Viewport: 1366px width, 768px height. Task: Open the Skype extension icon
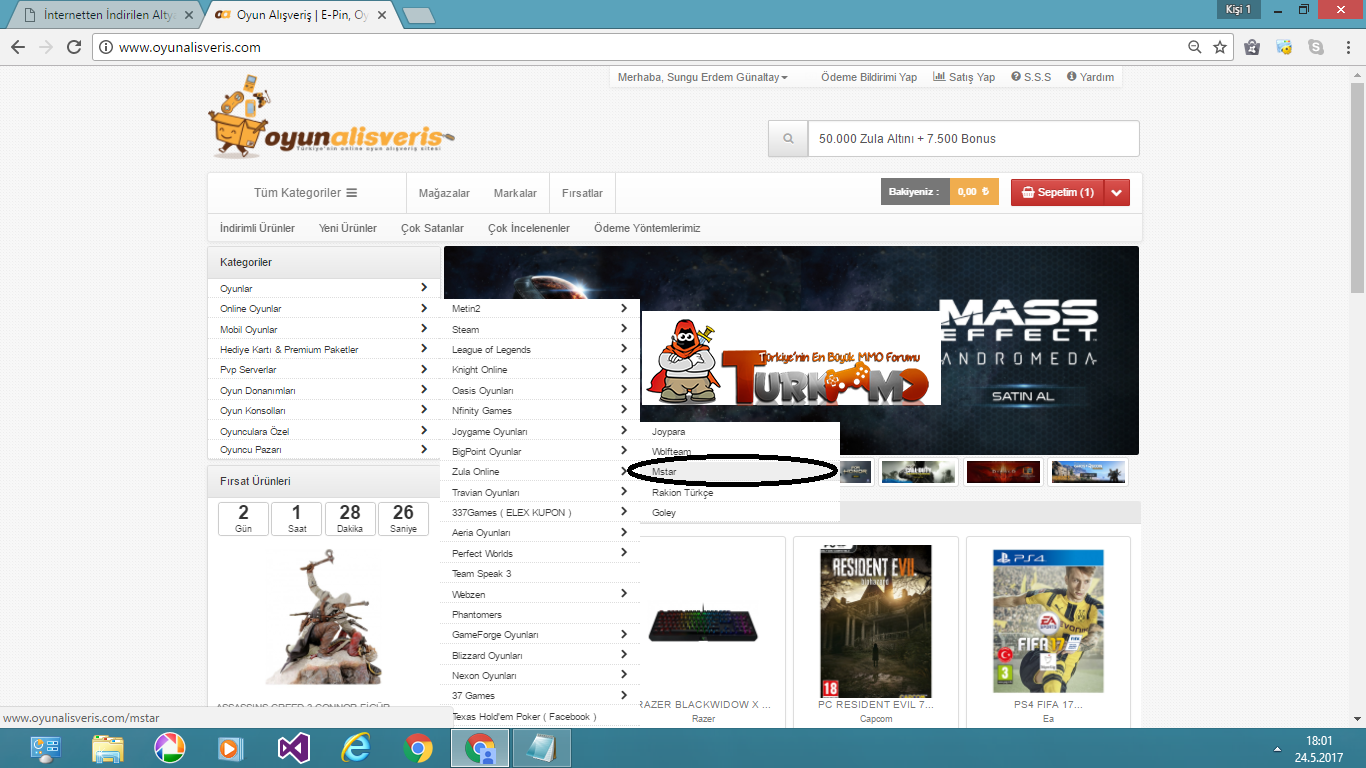pyautogui.click(x=1316, y=47)
